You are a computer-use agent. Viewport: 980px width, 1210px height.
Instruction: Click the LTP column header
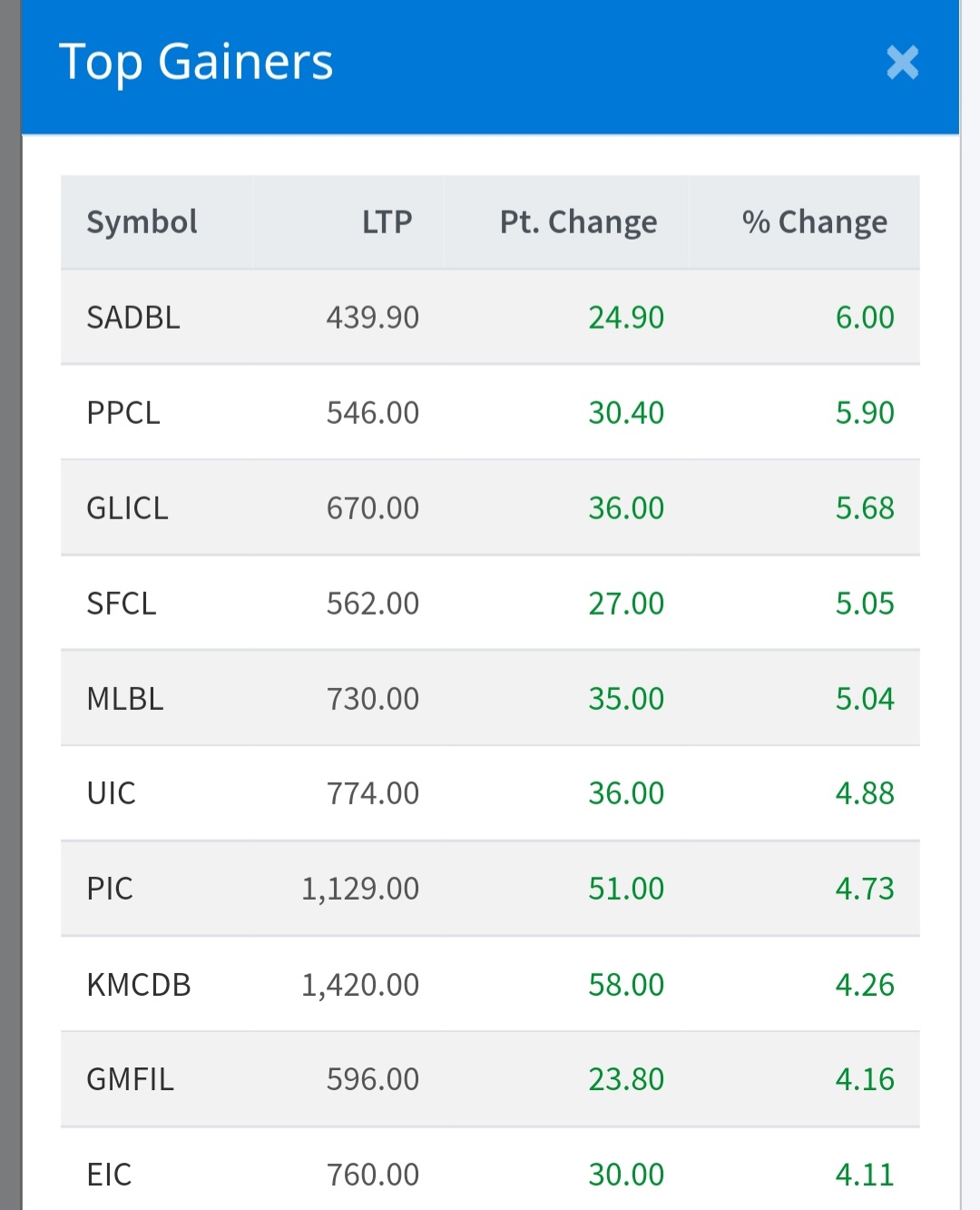[x=387, y=222]
